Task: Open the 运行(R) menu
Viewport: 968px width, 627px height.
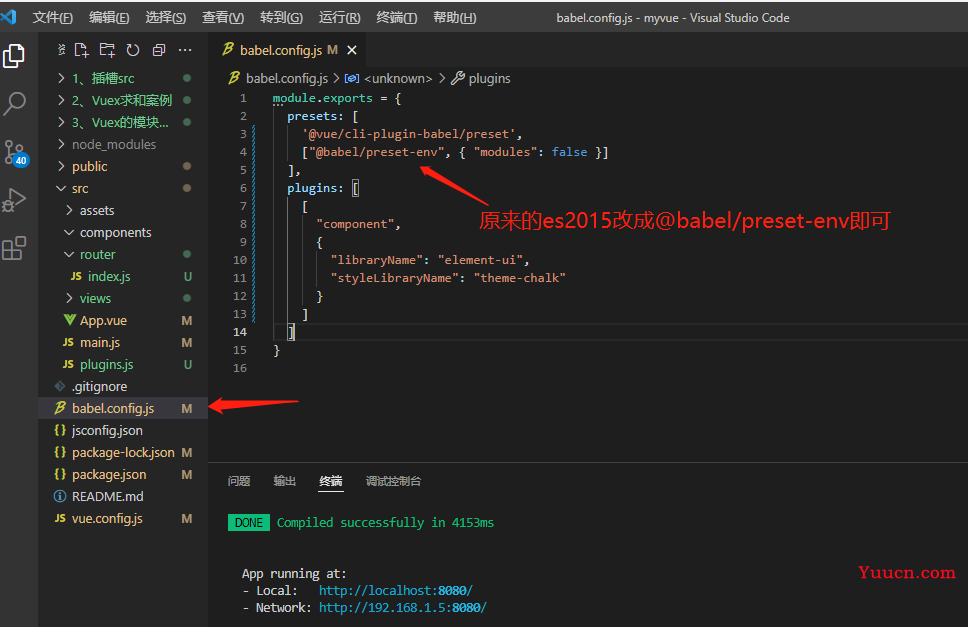Action: (x=340, y=17)
